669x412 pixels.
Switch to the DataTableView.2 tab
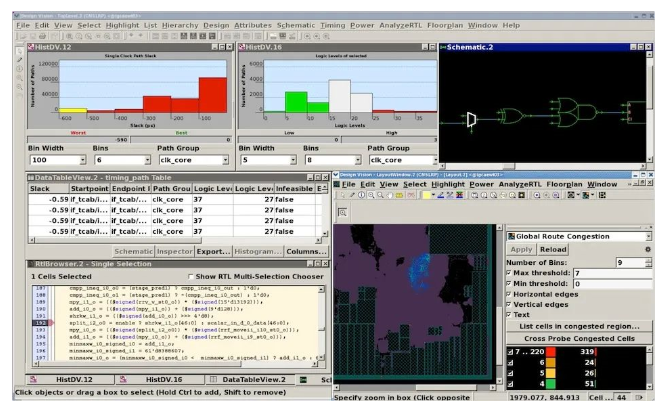click(x=249, y=380)
